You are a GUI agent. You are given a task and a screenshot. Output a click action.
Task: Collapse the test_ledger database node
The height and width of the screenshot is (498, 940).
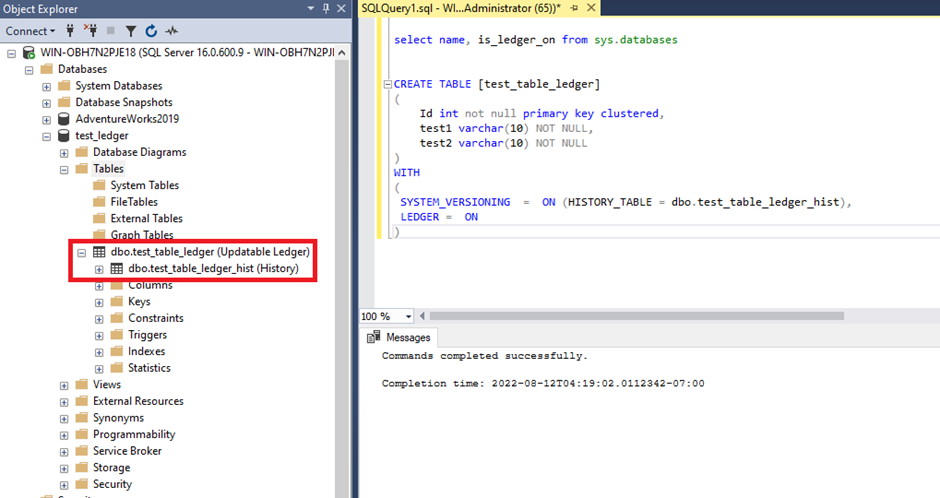[46, 137]
